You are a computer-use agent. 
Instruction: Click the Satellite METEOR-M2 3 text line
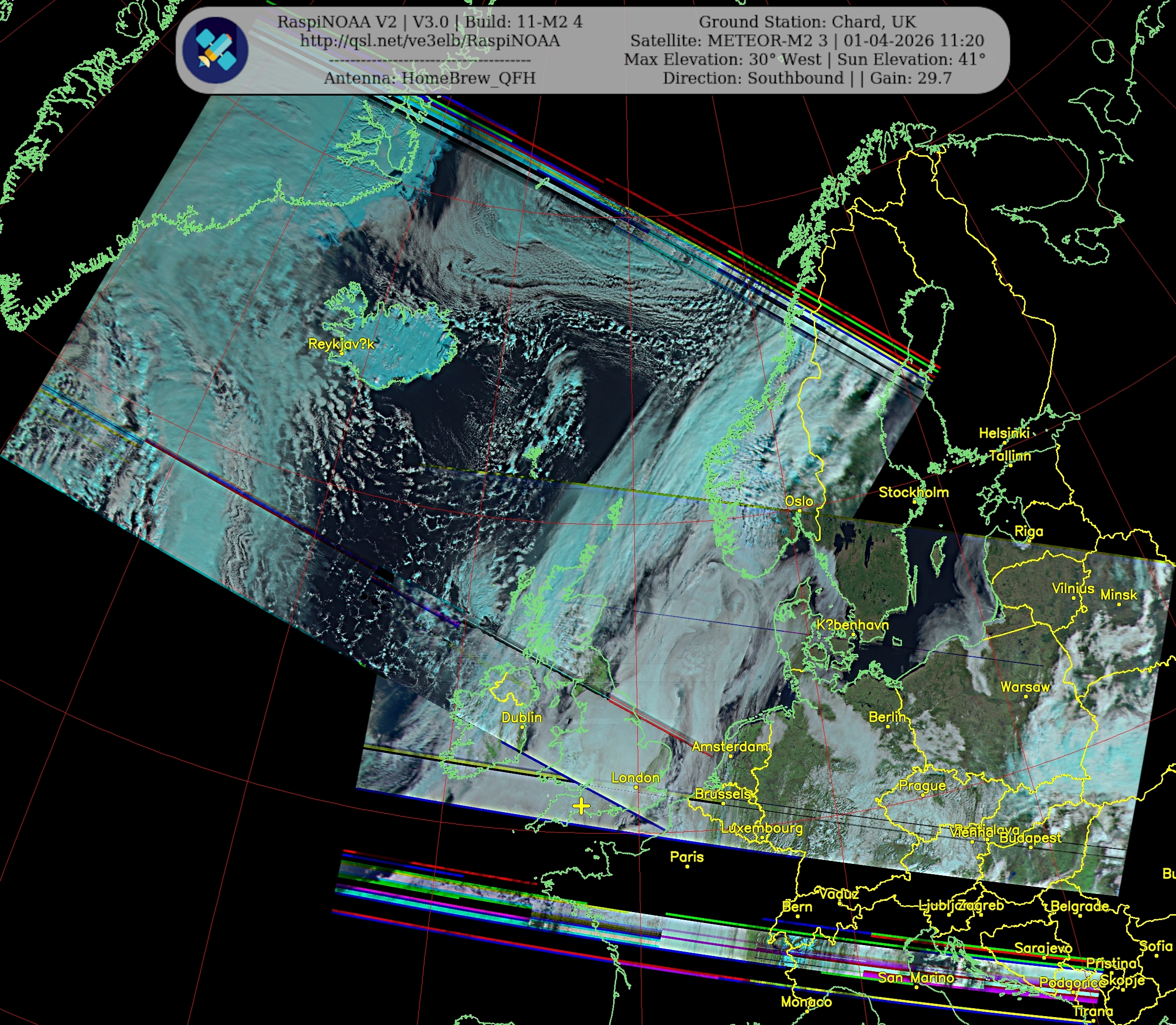(806, 41)
